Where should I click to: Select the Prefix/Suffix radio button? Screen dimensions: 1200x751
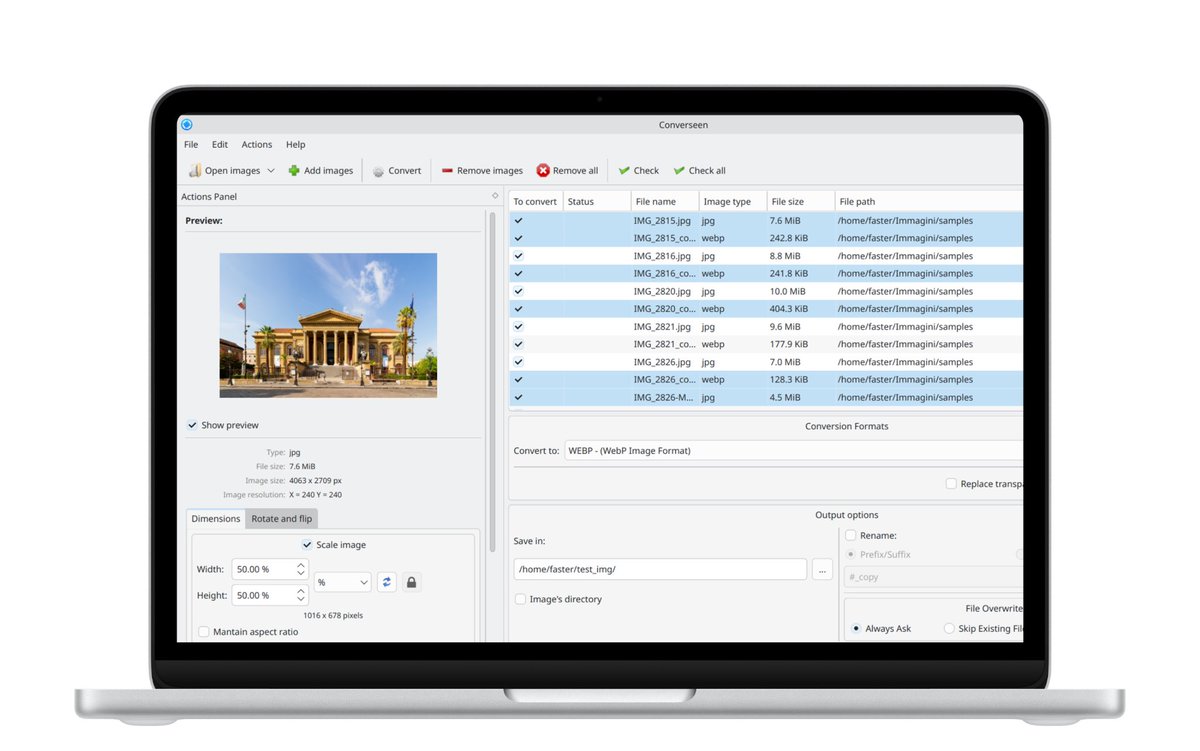click(851, 554)
